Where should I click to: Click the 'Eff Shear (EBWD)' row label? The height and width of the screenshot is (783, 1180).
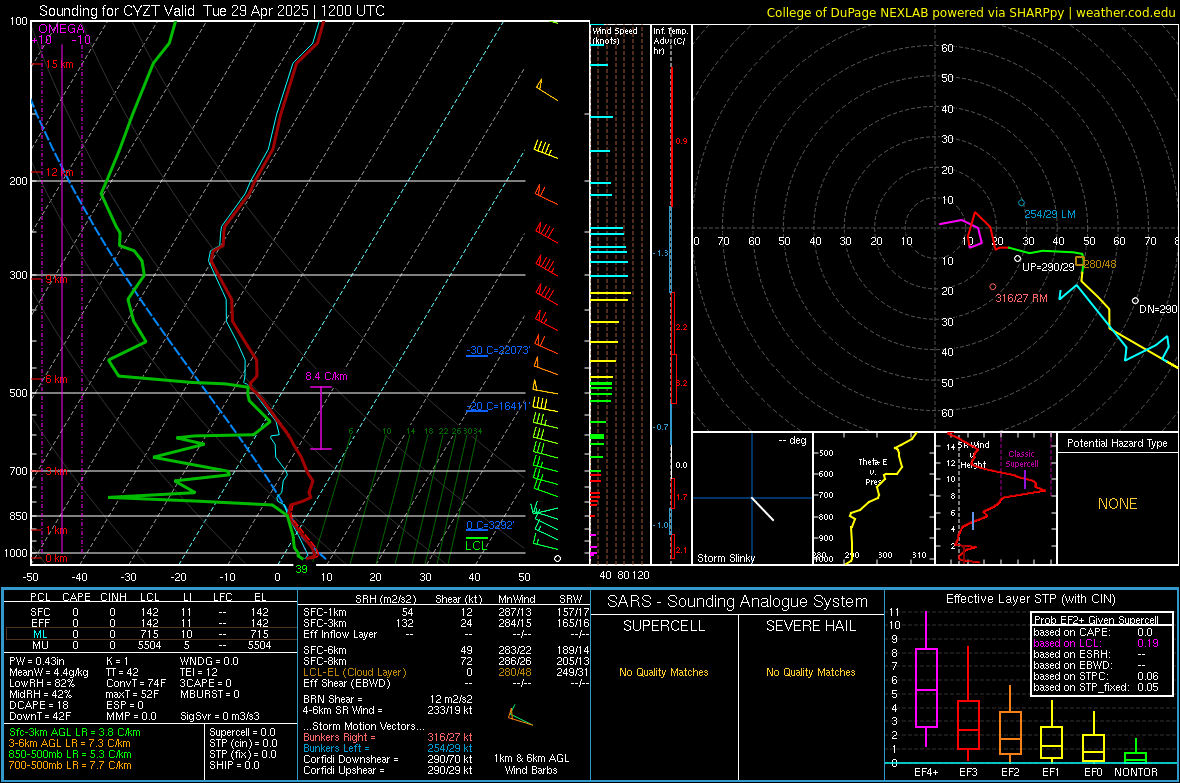pyautogui.click(x=347, y=684)
